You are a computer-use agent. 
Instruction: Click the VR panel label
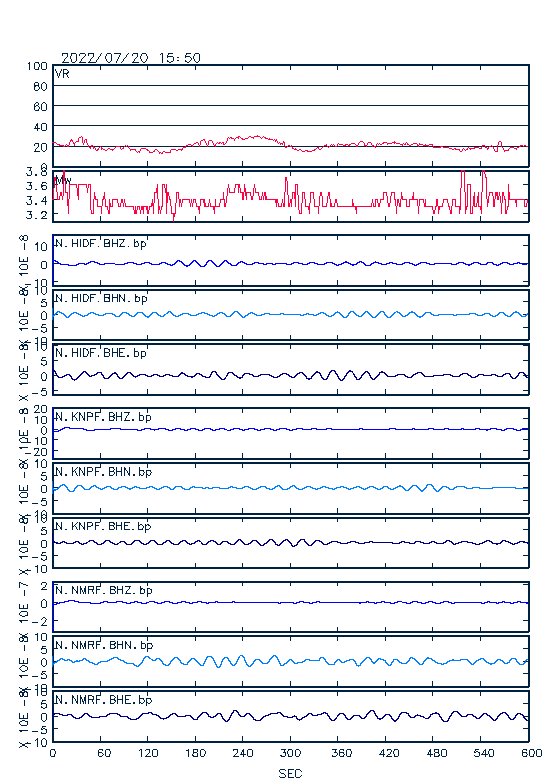tap(62, 74)
